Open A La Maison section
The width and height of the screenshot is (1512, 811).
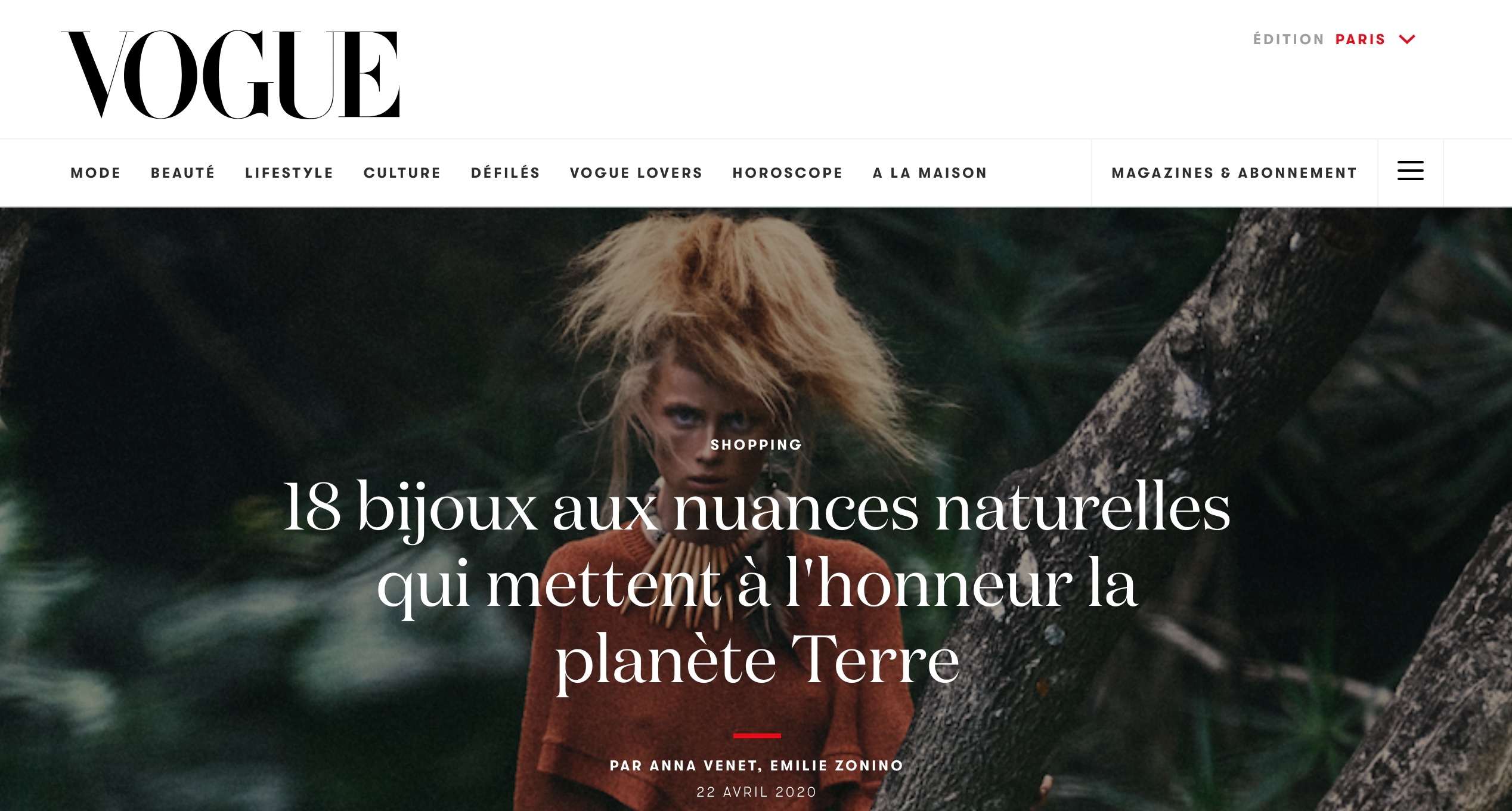pos(930,173)
